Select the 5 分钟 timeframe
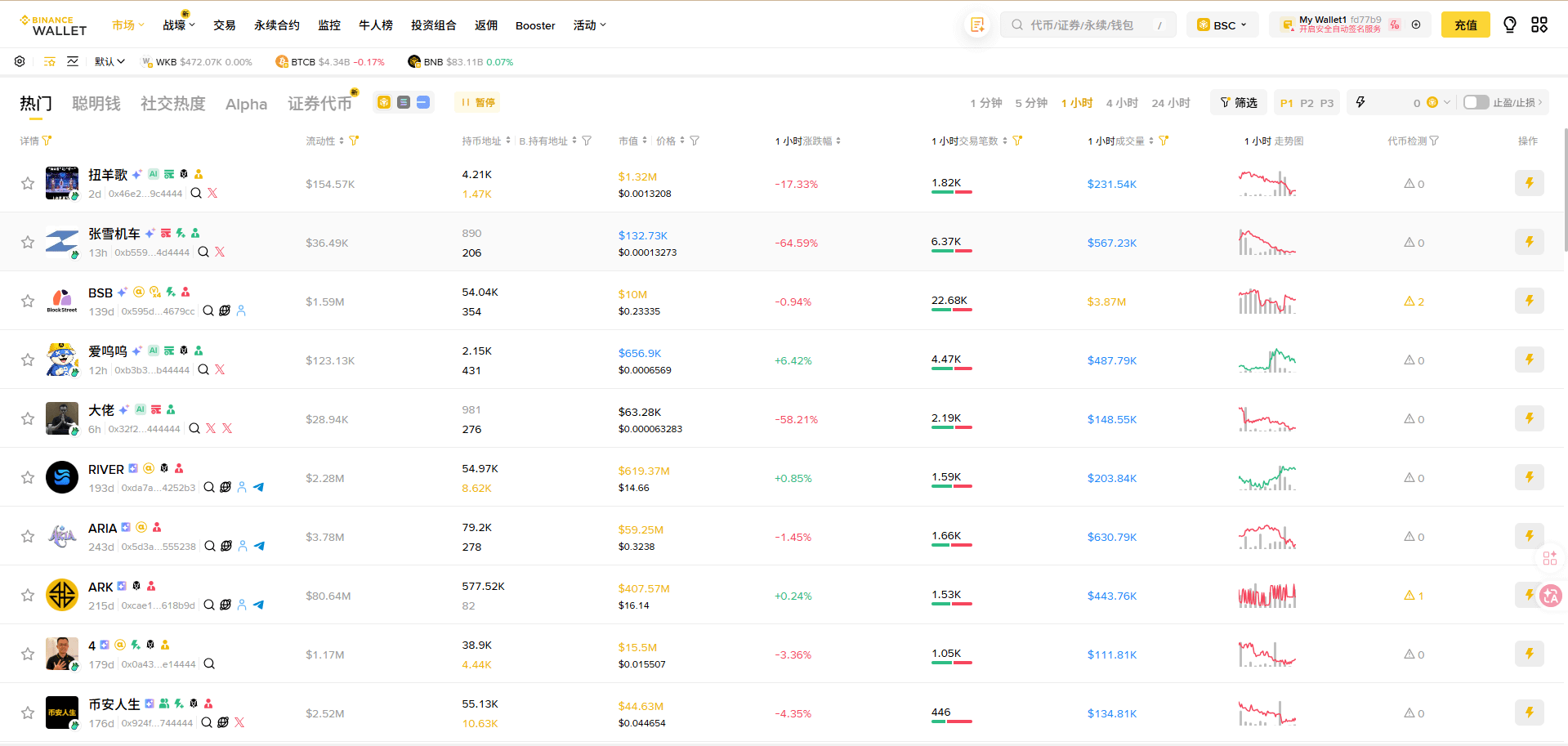1568x746 pixels. pyautogui.click(x=1031, y=103)
